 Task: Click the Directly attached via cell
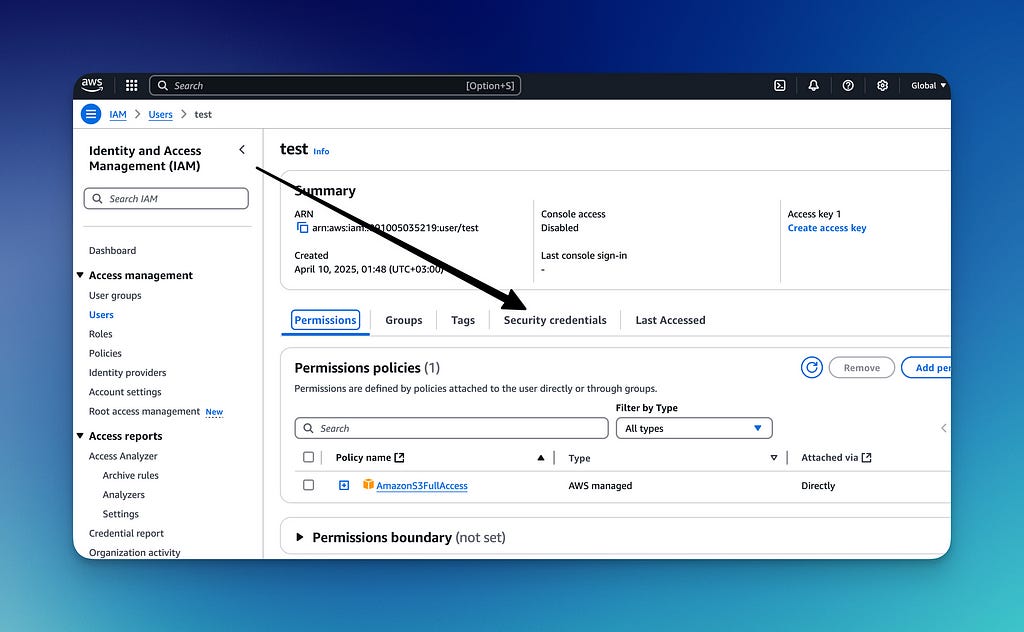click(x=818, y=486)
